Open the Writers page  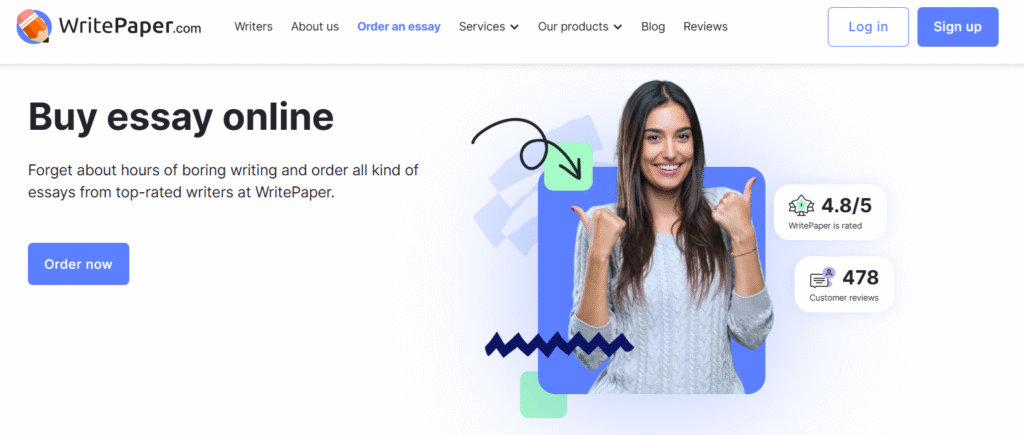[253, 27]
